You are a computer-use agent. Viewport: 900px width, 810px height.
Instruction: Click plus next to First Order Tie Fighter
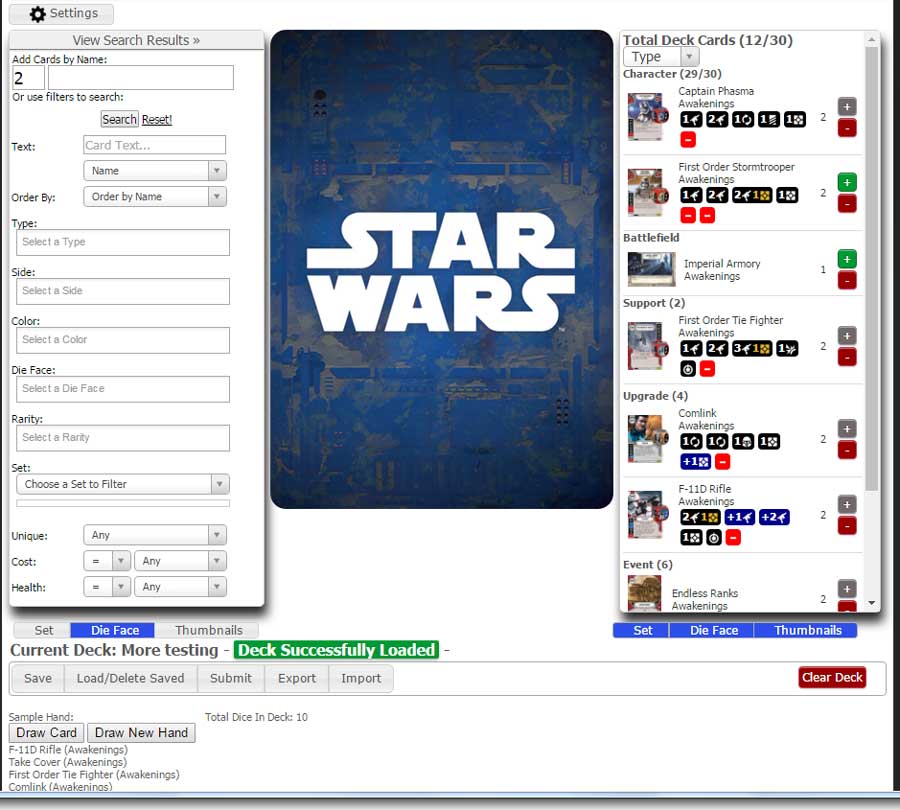click(847, 336)
